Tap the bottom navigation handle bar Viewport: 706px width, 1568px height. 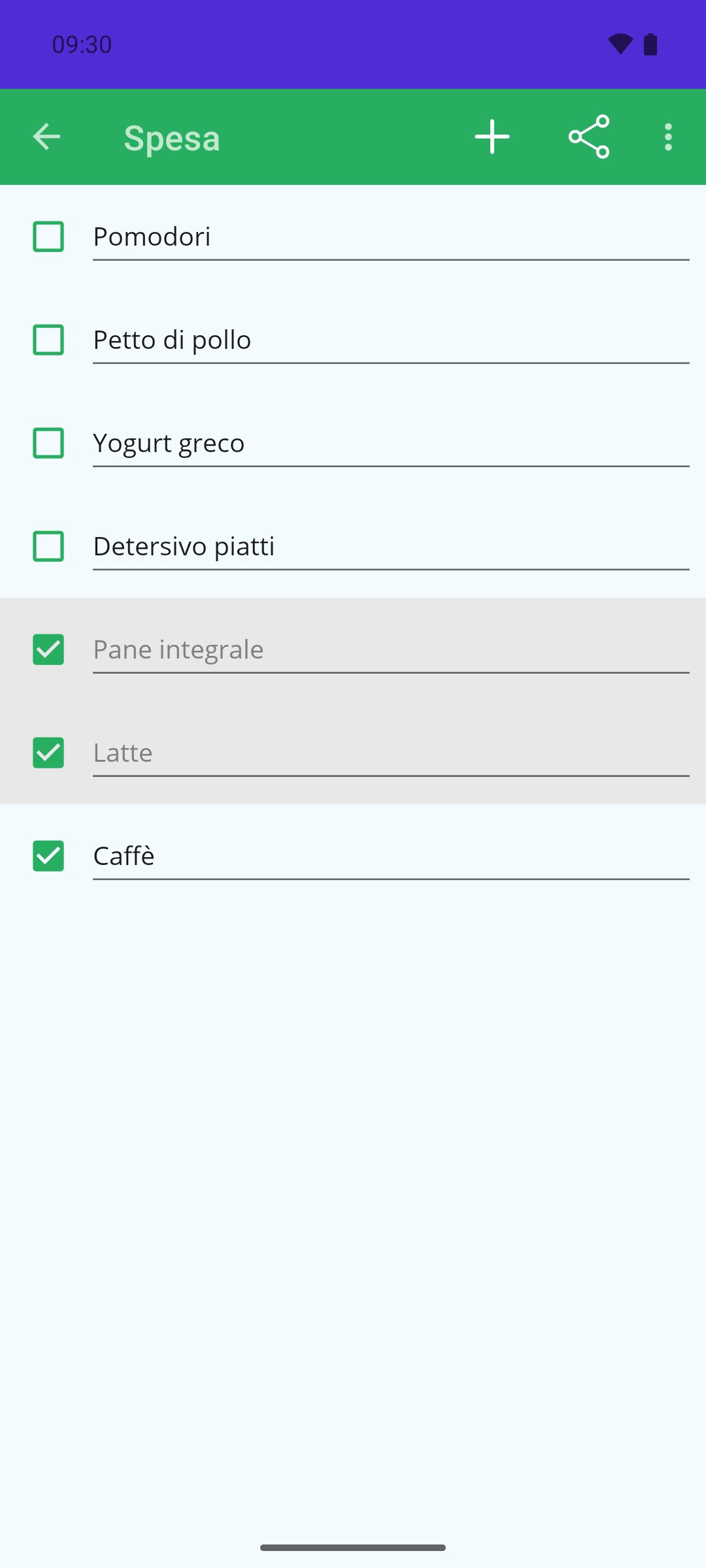[353, 1548]
